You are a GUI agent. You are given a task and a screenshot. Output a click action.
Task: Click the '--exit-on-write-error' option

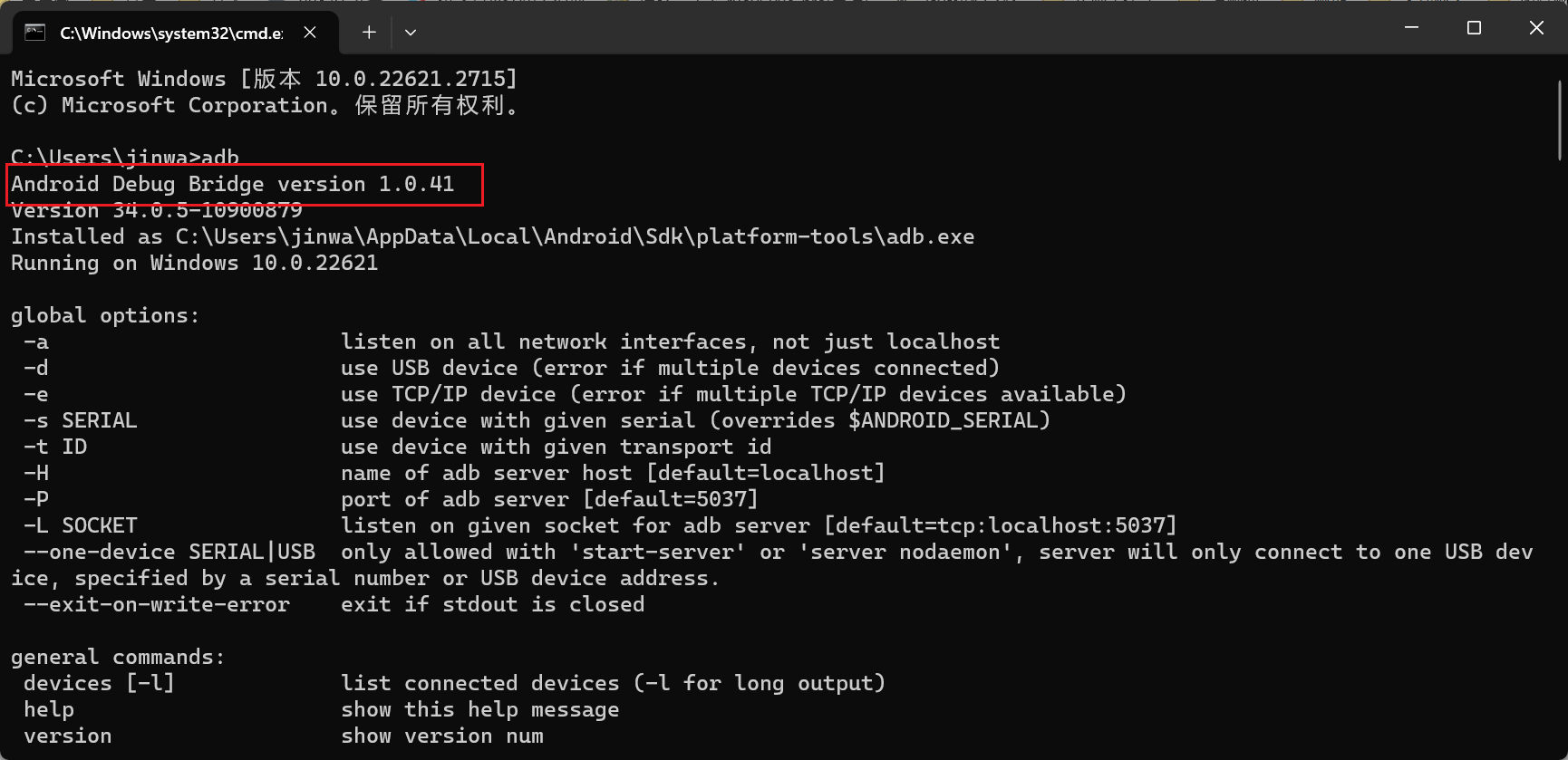click(x=157, y=605)
